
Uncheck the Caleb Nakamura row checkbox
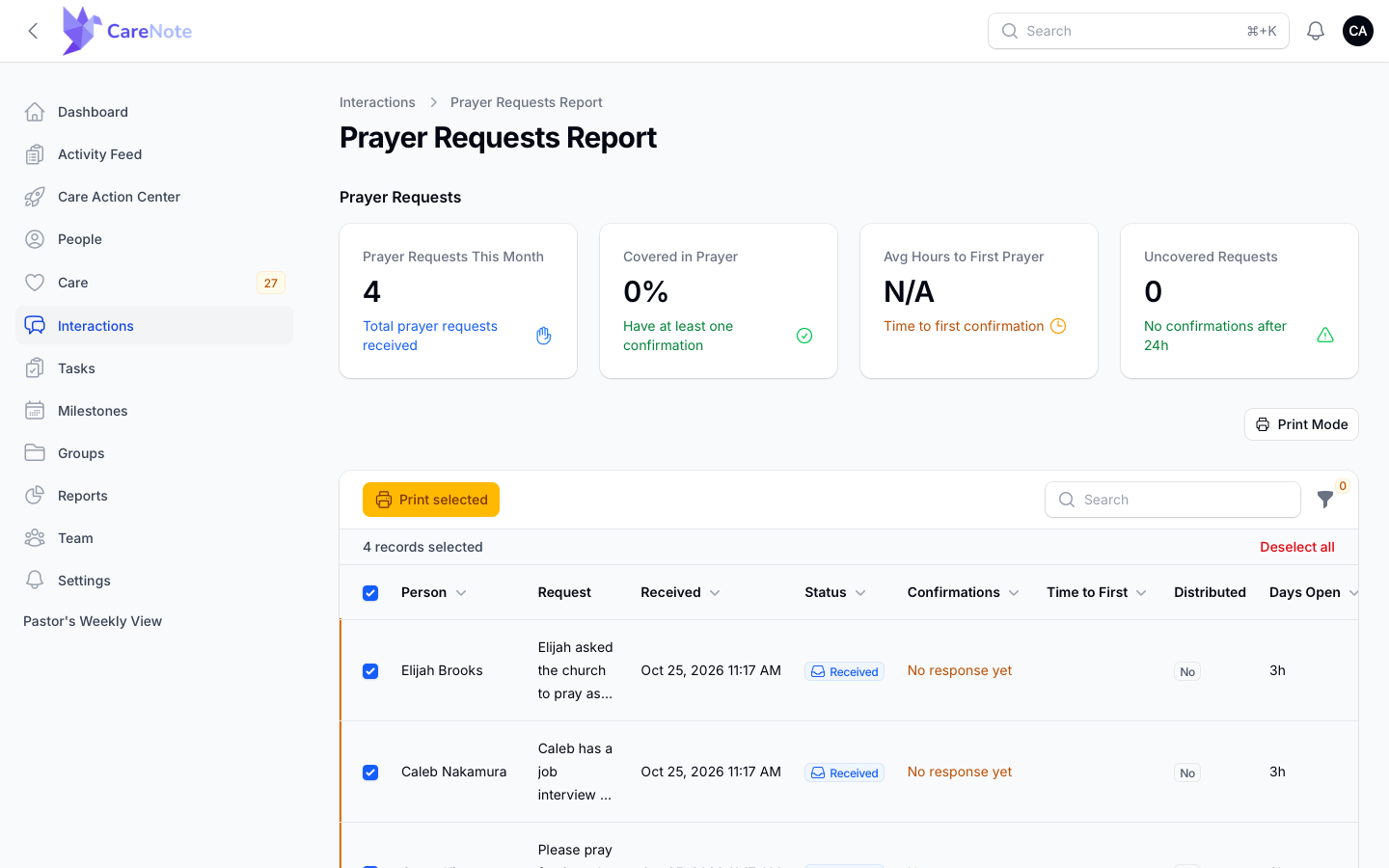370,773
